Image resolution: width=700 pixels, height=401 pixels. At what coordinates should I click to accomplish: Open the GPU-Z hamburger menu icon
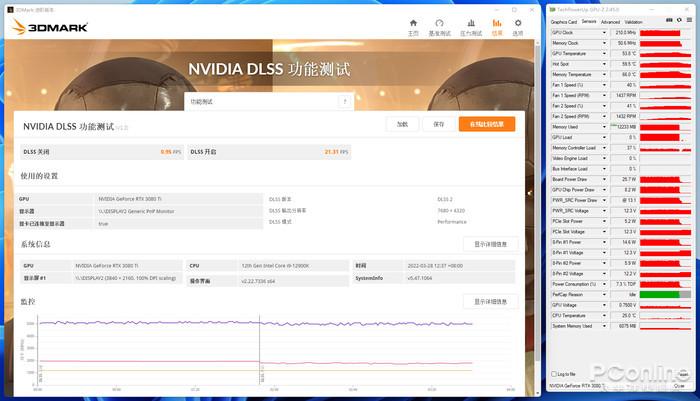pos(690,20)
